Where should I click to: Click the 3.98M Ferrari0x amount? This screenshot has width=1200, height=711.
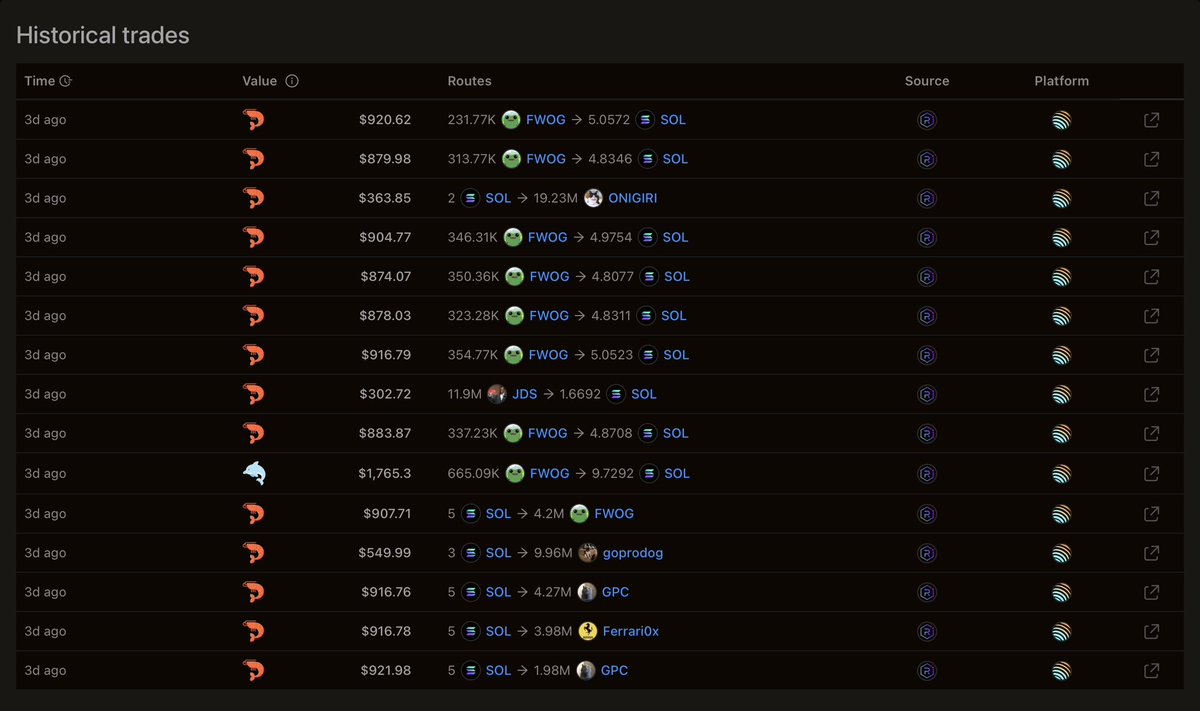tap(553, 631)
